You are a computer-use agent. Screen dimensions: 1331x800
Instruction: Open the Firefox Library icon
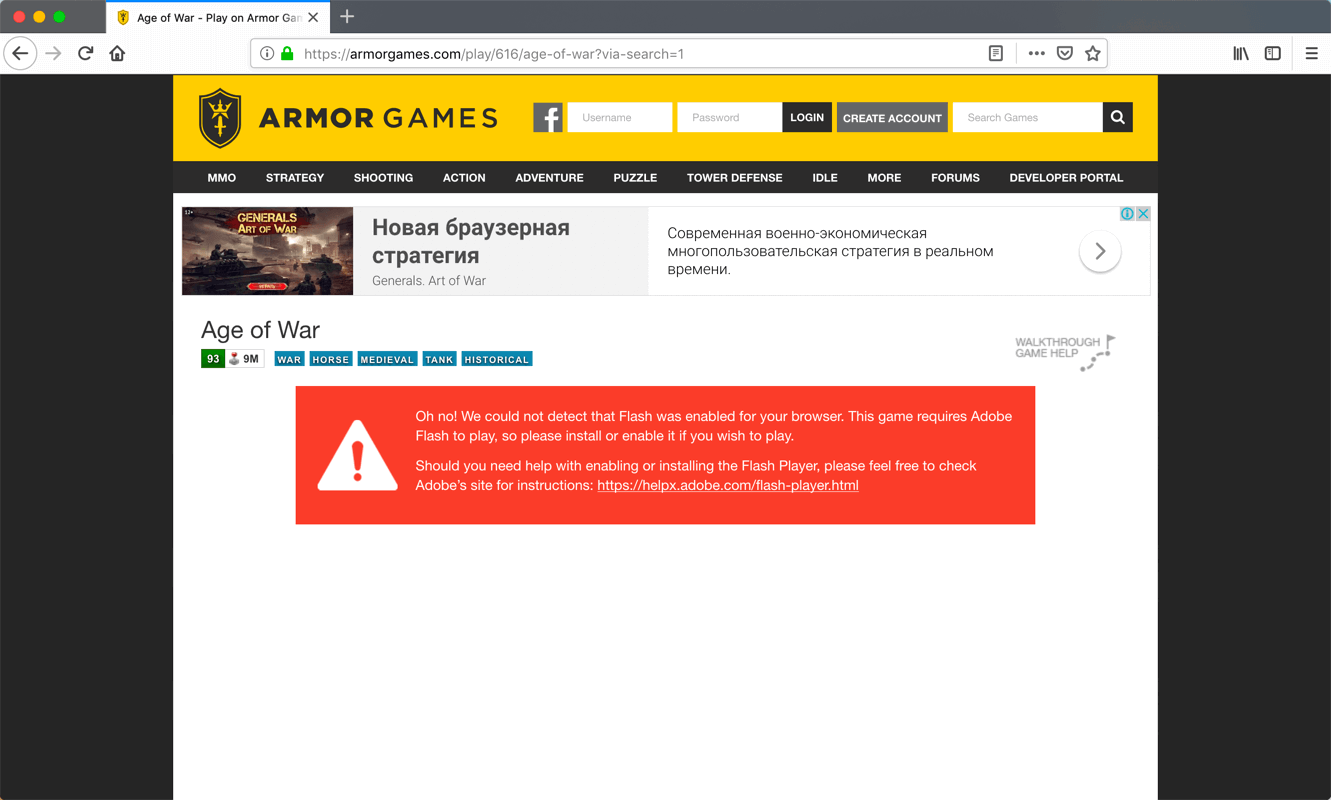[x=1240, y=53]
